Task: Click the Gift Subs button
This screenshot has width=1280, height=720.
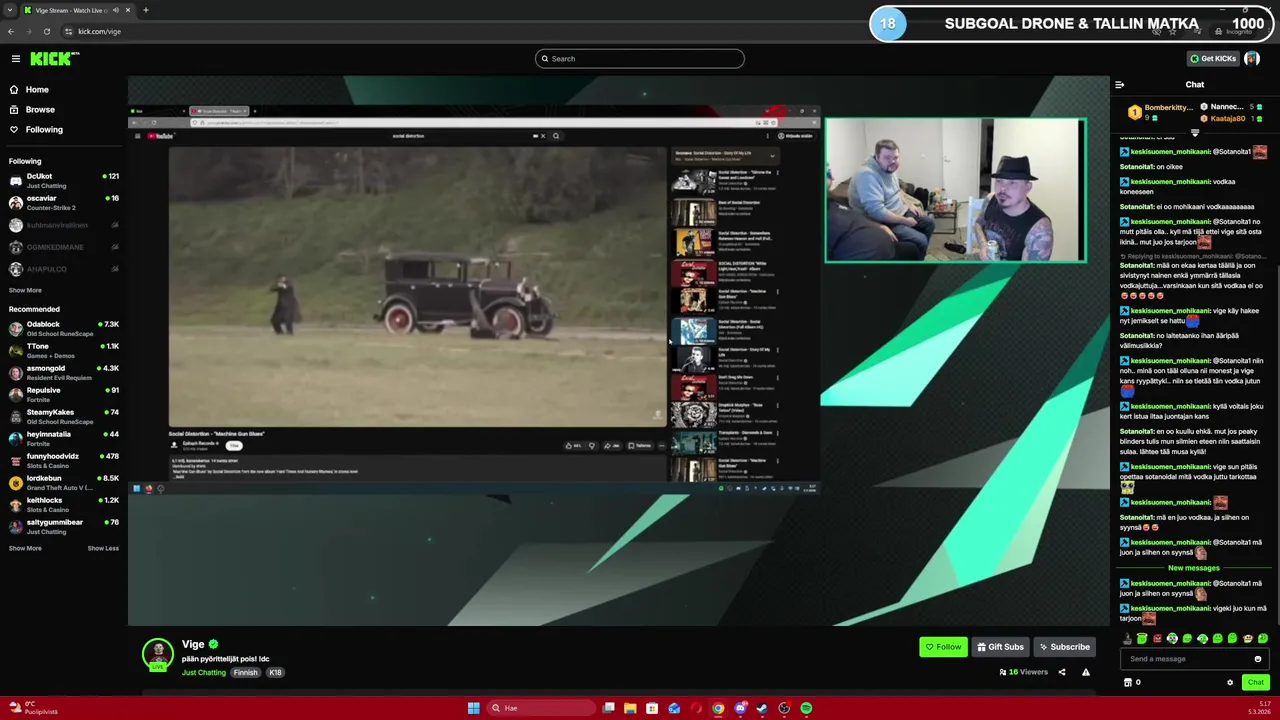Action: click(1000, 647)
